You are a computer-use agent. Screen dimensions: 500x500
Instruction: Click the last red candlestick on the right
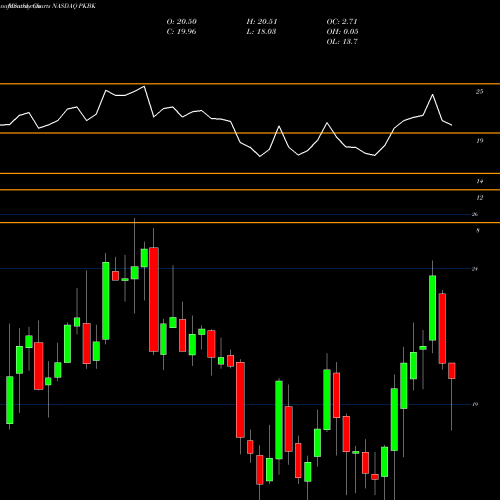(x=452, y=371)
